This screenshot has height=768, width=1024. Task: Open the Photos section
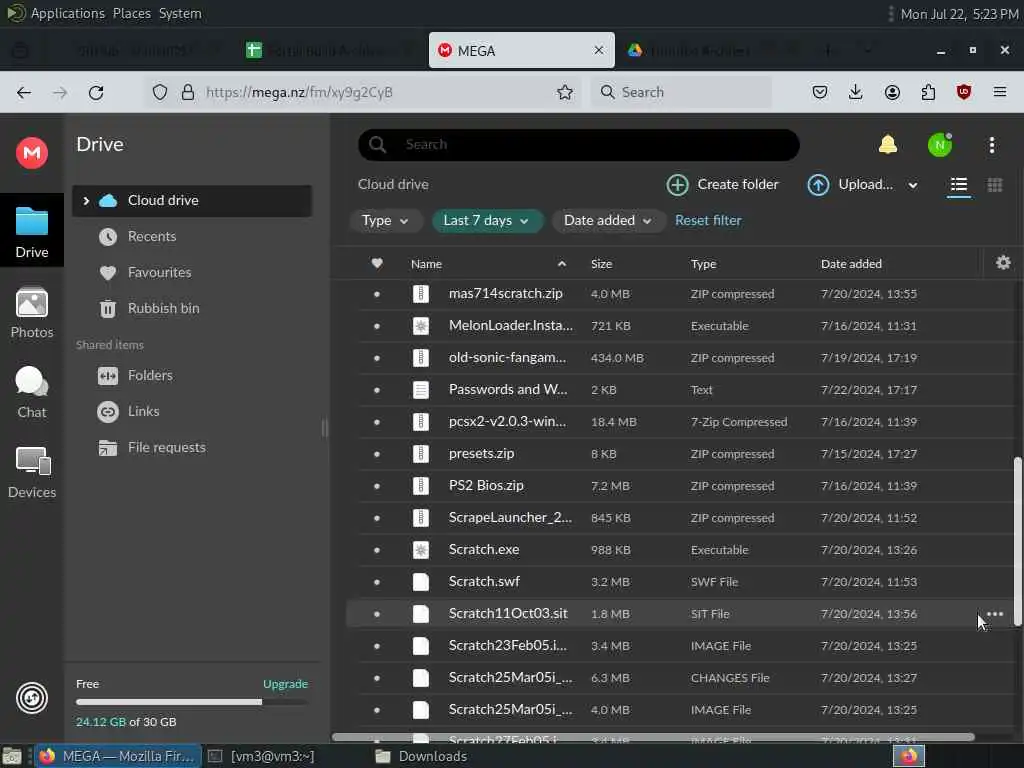click(x=31, y=313)
